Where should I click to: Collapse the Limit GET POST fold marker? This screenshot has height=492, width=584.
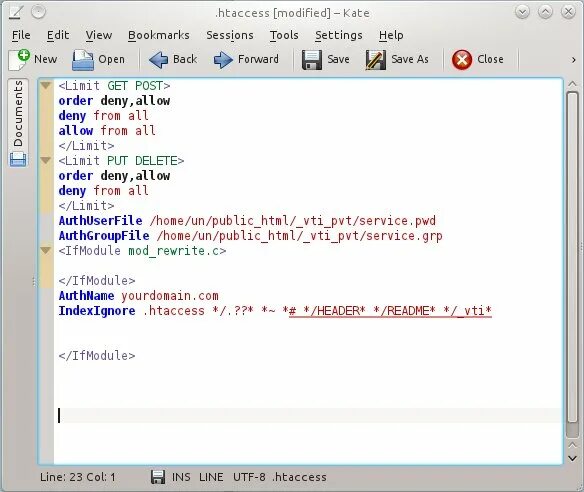click(45, 86)
